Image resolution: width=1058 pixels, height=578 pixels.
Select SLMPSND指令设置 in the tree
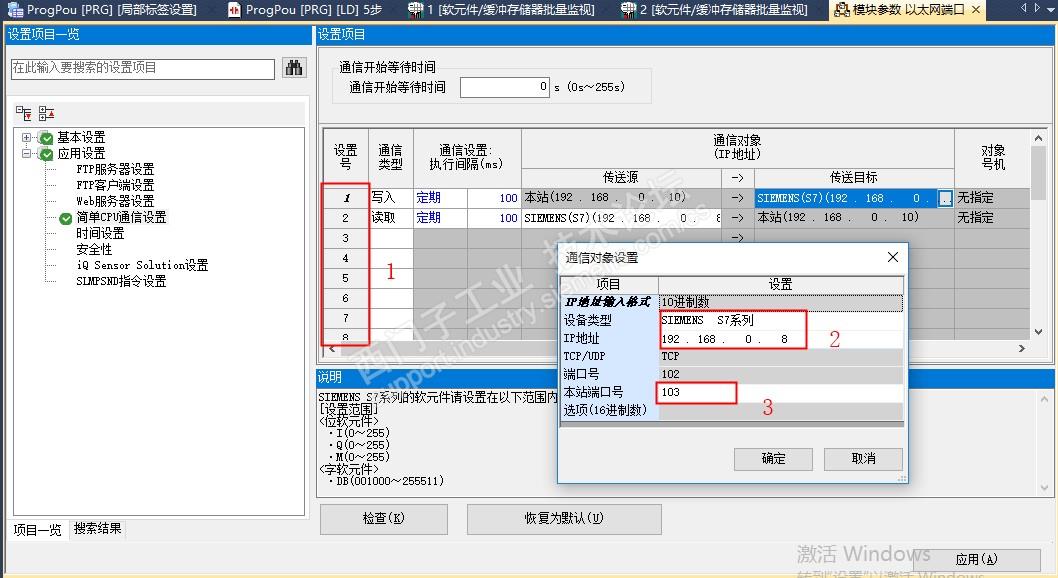click(121, 281)
